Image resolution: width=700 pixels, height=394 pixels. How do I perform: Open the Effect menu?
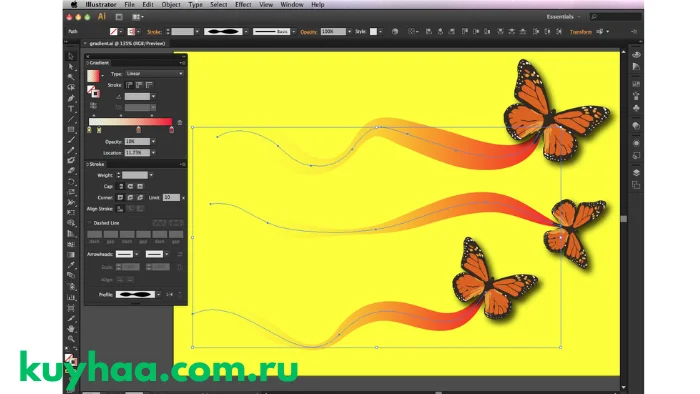click(x=243, y=4)
